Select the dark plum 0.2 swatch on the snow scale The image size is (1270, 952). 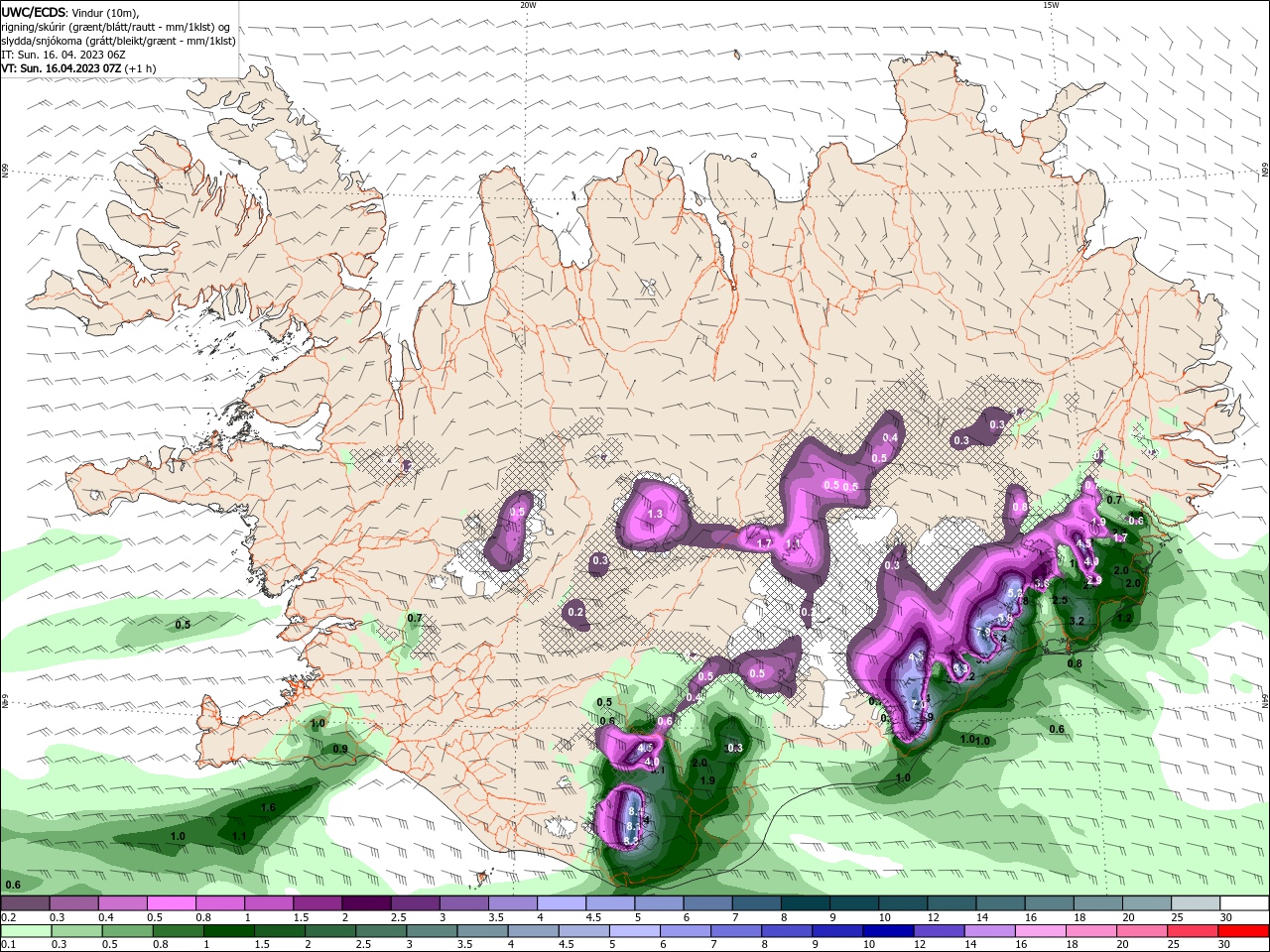pyautogui.click(x=25, y=903)
